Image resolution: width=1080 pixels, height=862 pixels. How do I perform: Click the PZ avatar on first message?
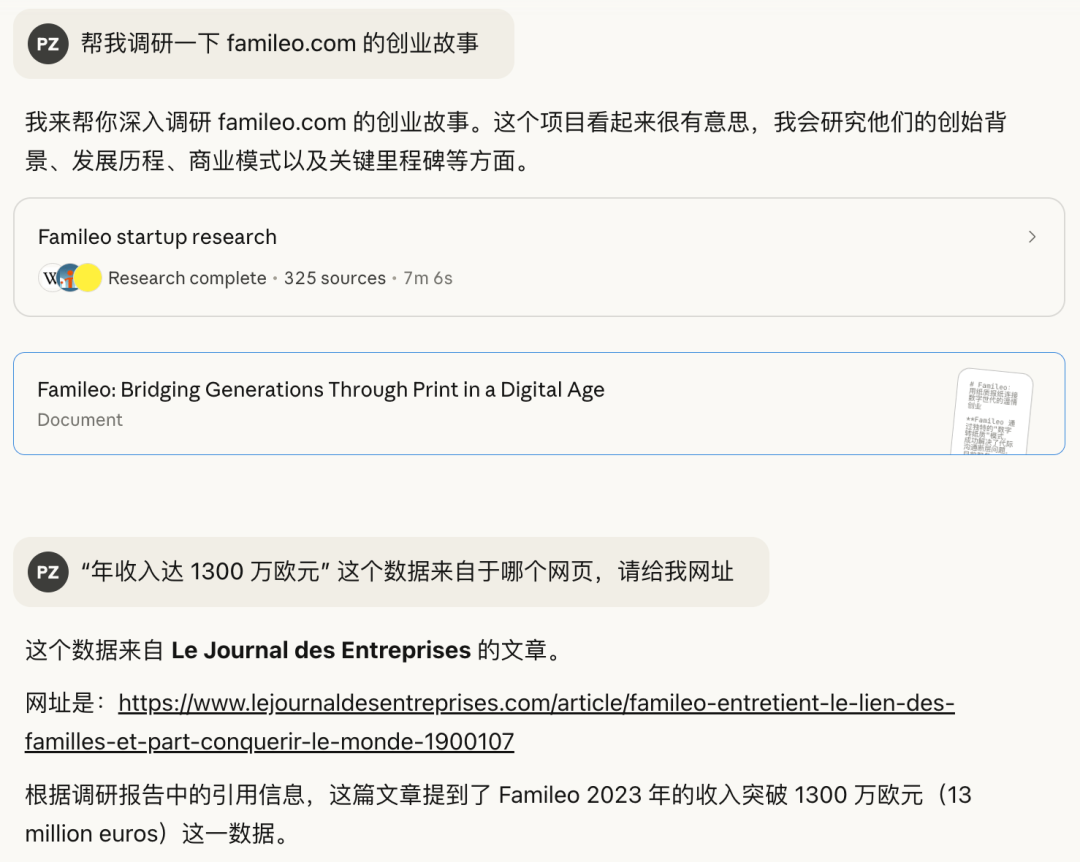pos(48,44)
